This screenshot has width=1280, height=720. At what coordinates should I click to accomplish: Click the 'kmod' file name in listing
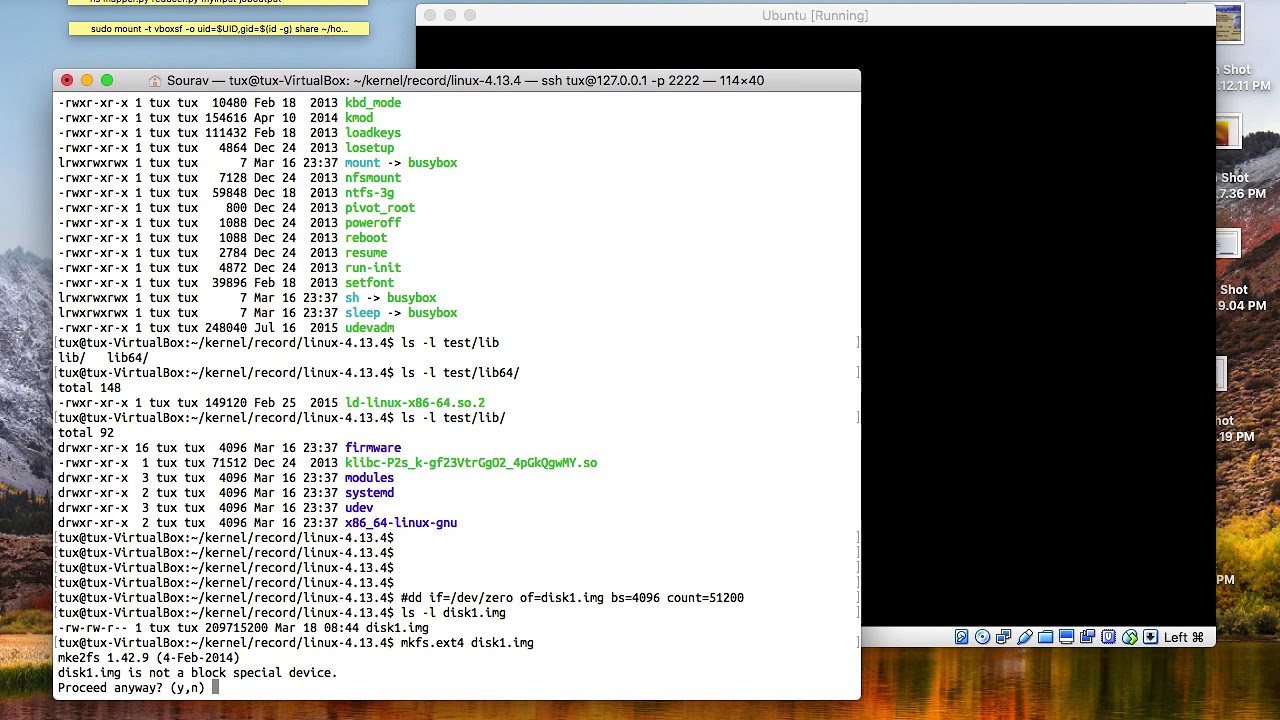[x=359, y=118]
